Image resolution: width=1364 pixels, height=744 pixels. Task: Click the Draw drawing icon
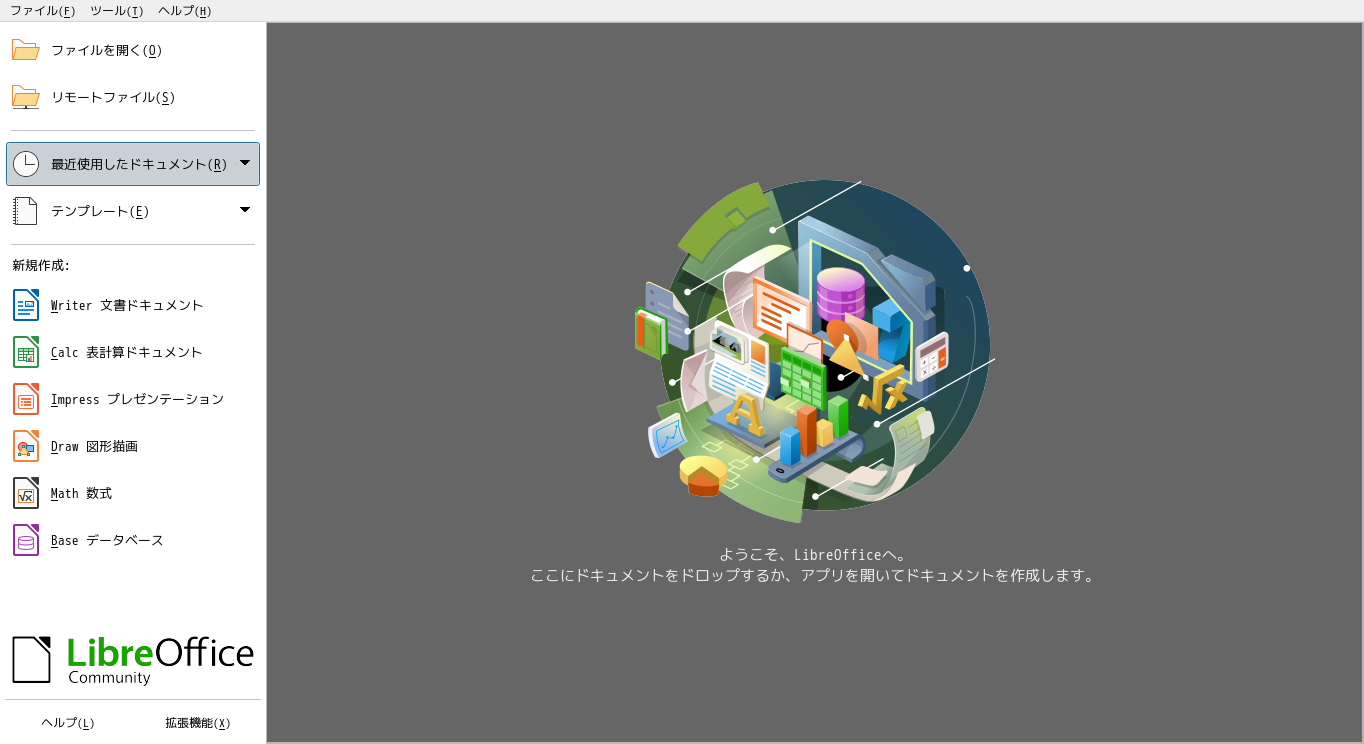pyautogui.click(x=26, y=446)
